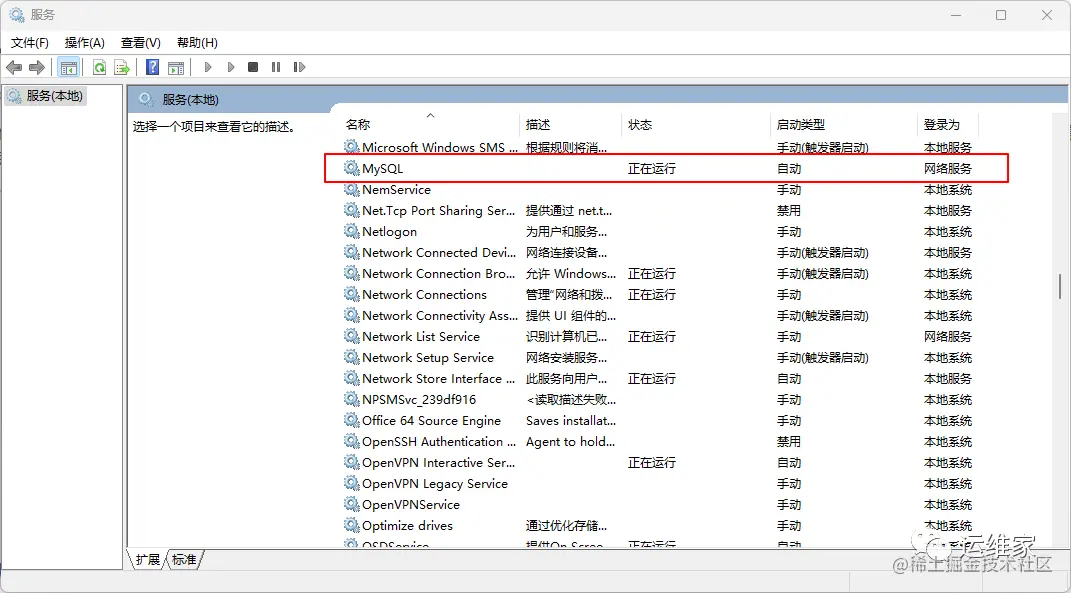The height and width of the screenshot is (593, 1071).
Task: Select the NemService service name
Action: pos(396,189)
